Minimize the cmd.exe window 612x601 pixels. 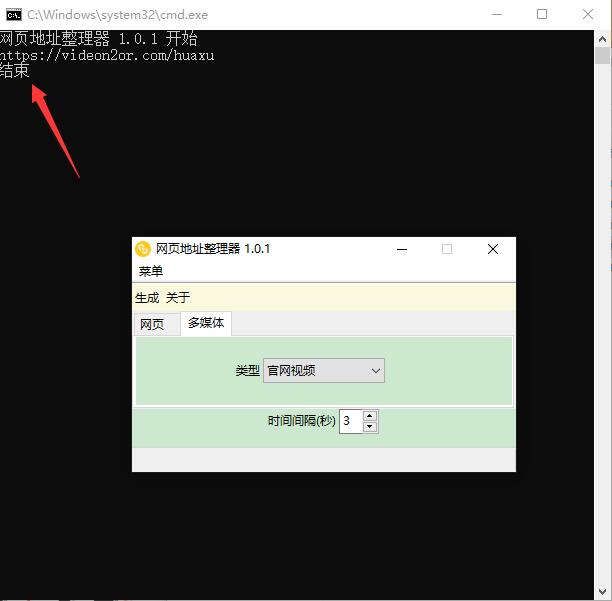pos(497,14)
